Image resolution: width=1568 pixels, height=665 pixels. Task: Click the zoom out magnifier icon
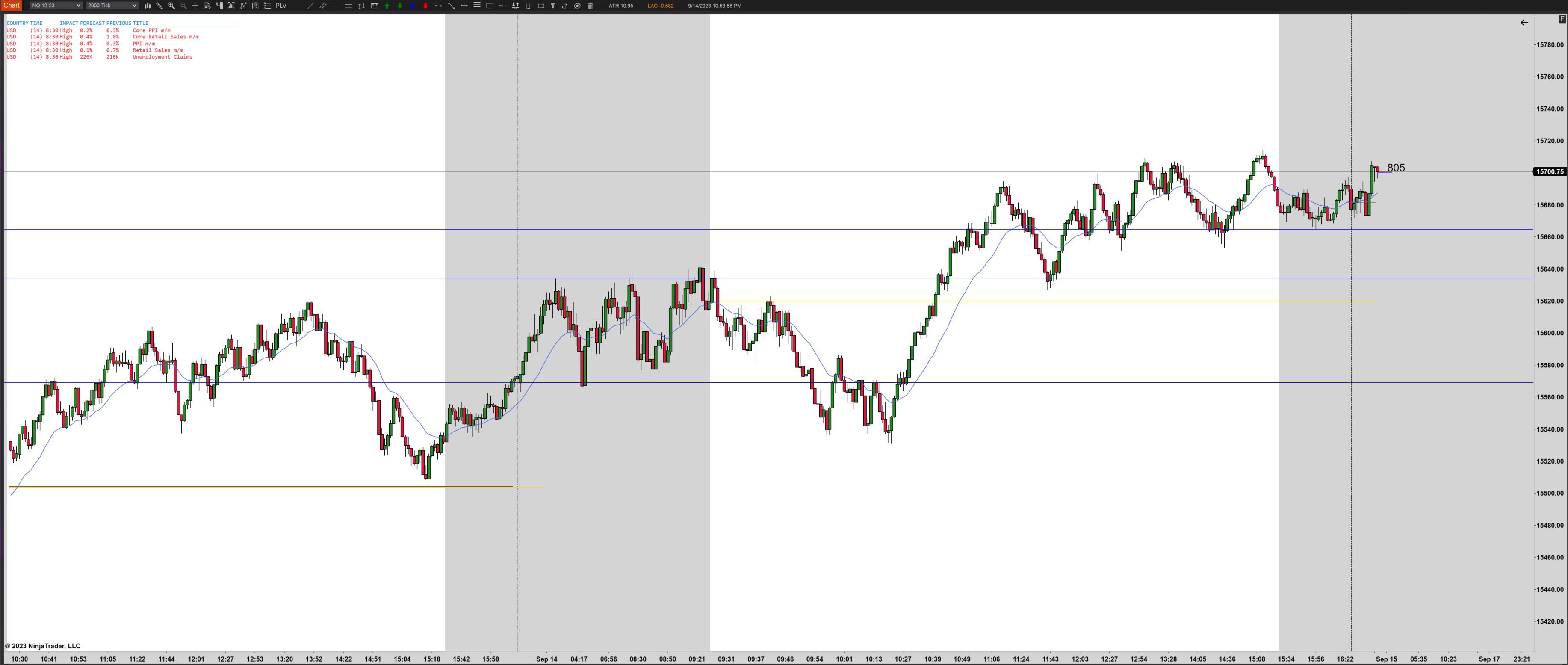pos(183,6)
